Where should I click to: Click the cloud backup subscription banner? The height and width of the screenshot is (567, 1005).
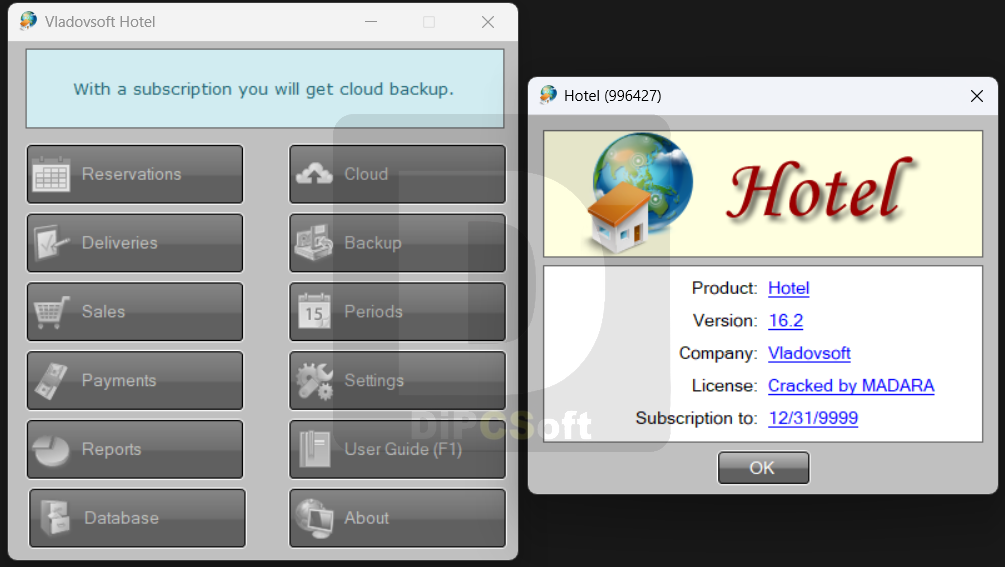pyautogui.click(x=265, y=89)
